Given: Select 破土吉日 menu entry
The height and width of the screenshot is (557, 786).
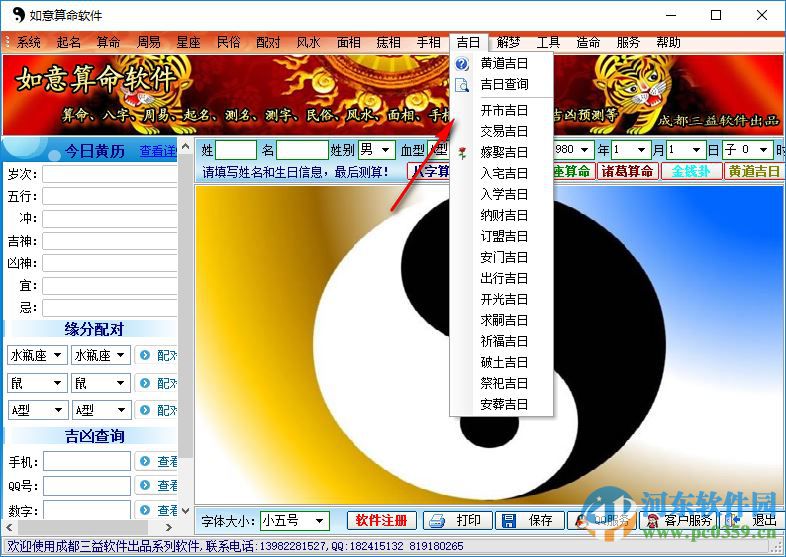Looking at the screenshot, I should [502, 362].
